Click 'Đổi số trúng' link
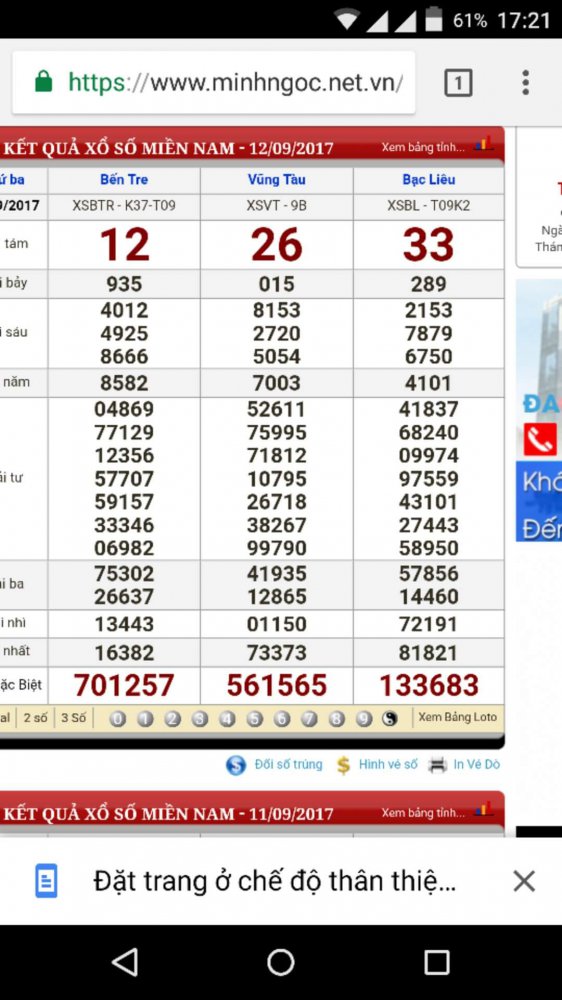Image resolution: width=562 pixels, height=1000 pixels. click(x=288, y=764)
